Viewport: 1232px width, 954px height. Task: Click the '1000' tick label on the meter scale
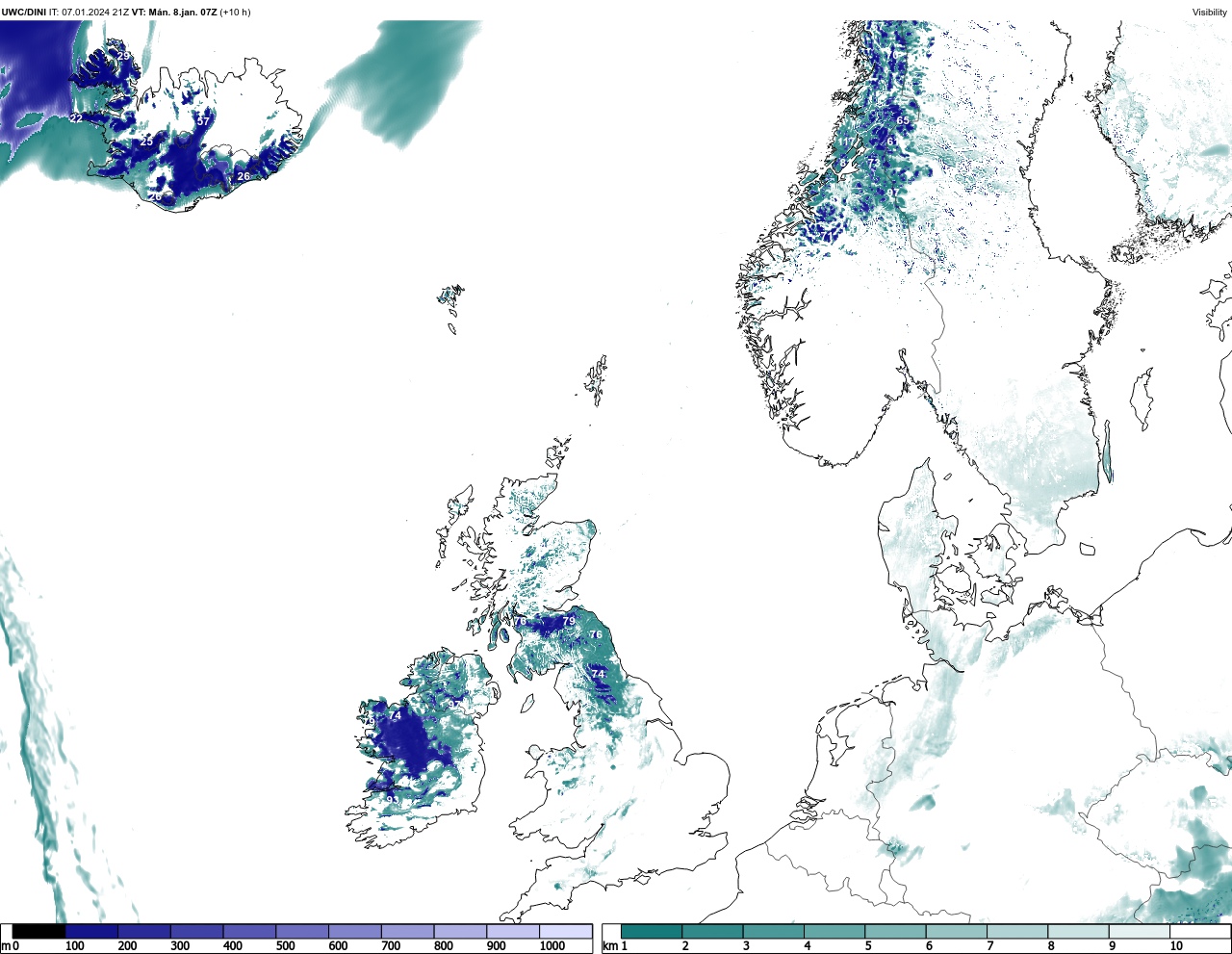click(x=552, y=946)
